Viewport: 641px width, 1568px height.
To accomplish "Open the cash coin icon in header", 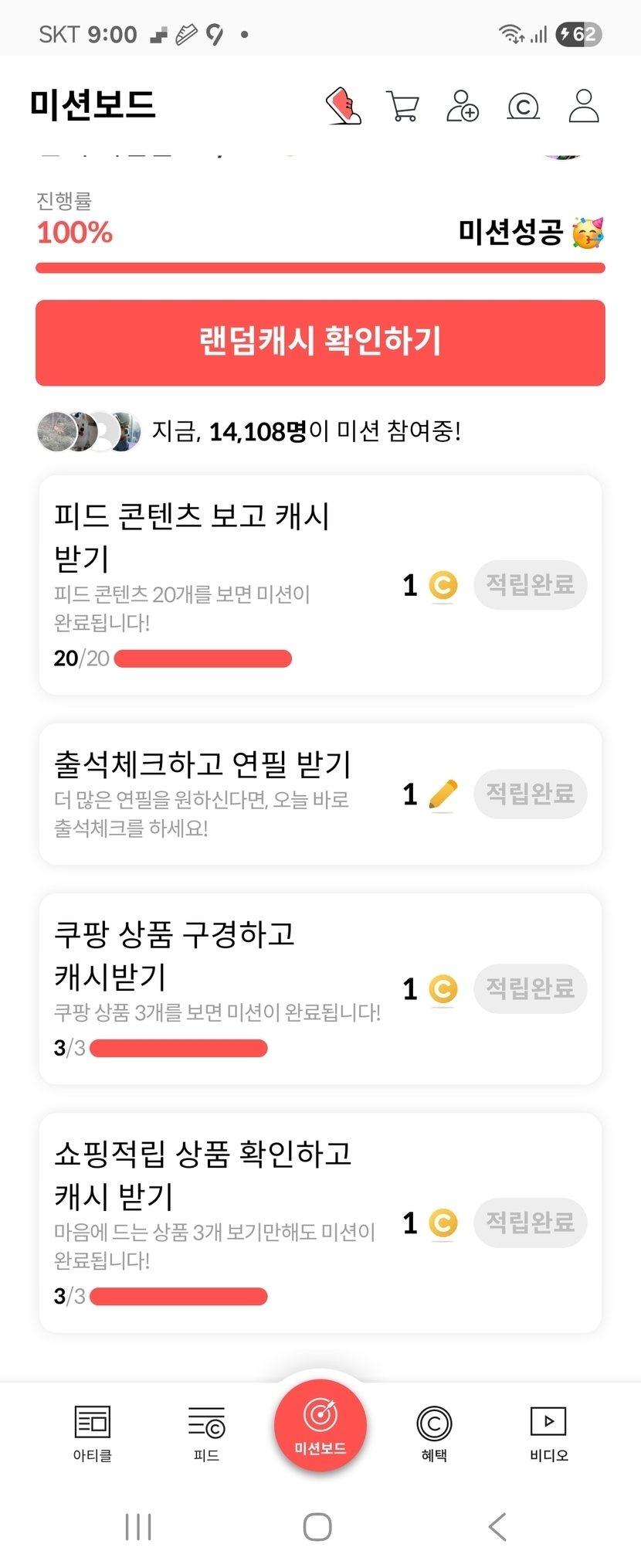I will coord(523,106).
